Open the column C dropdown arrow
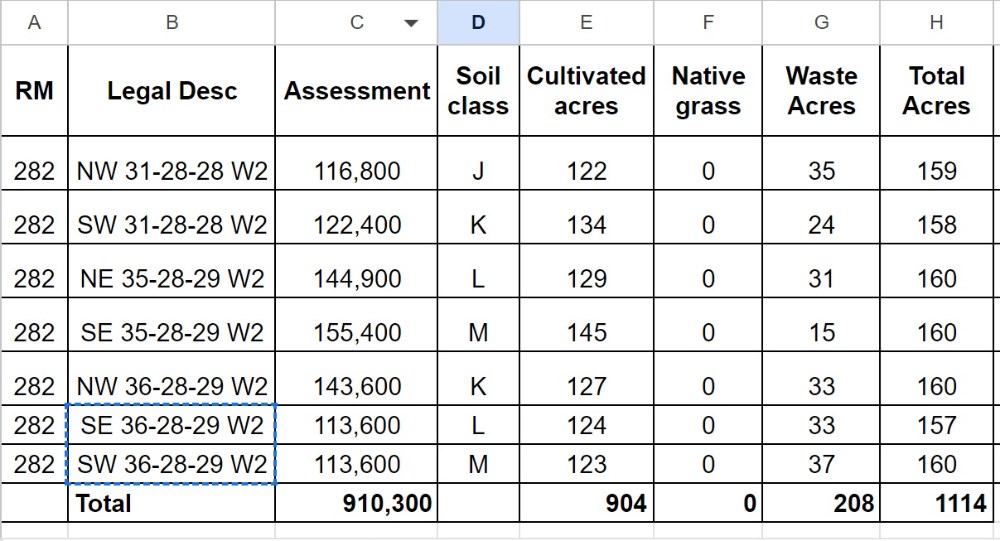Screen dimensions: 1000x541 point(411,24)
